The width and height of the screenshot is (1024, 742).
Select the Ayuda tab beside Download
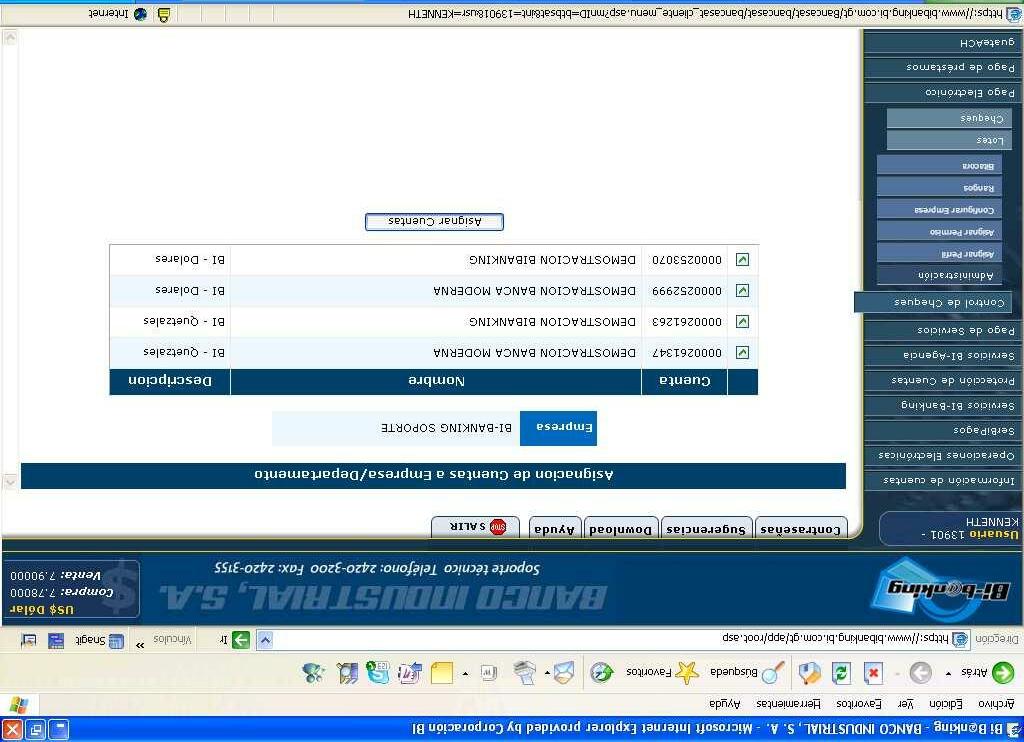(554, 528)
